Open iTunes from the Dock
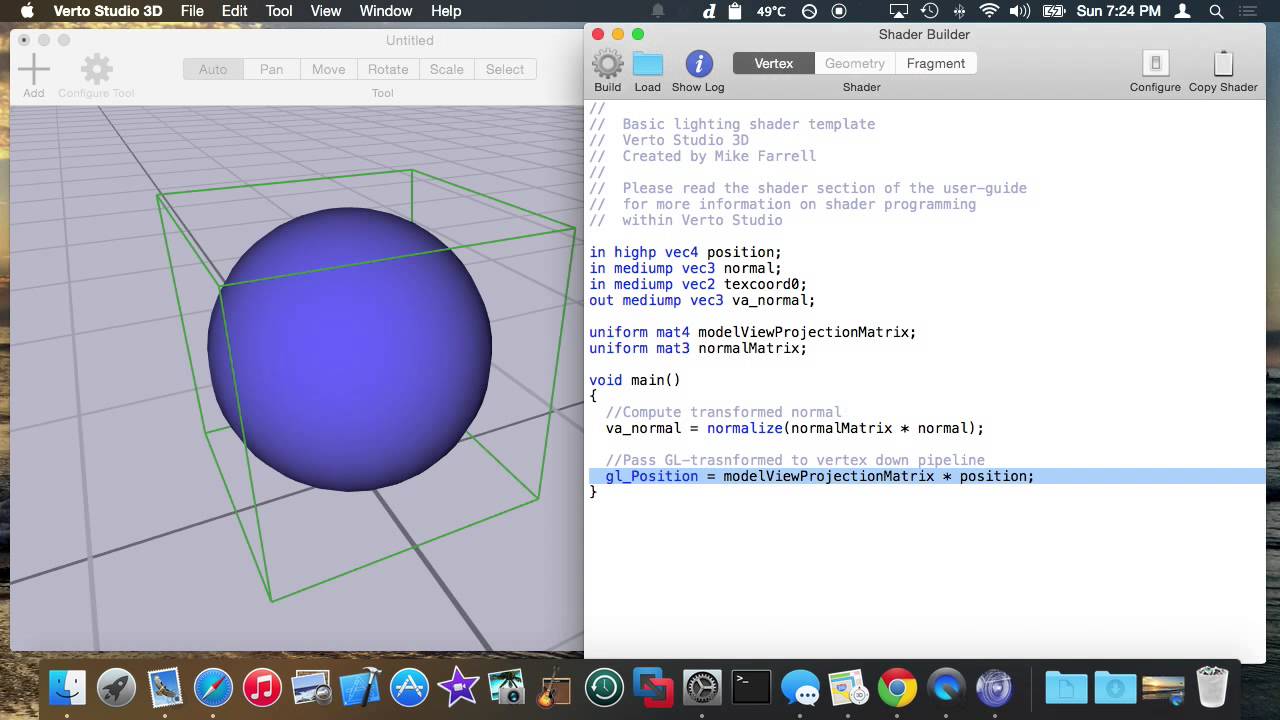 [x=262, y=688]
